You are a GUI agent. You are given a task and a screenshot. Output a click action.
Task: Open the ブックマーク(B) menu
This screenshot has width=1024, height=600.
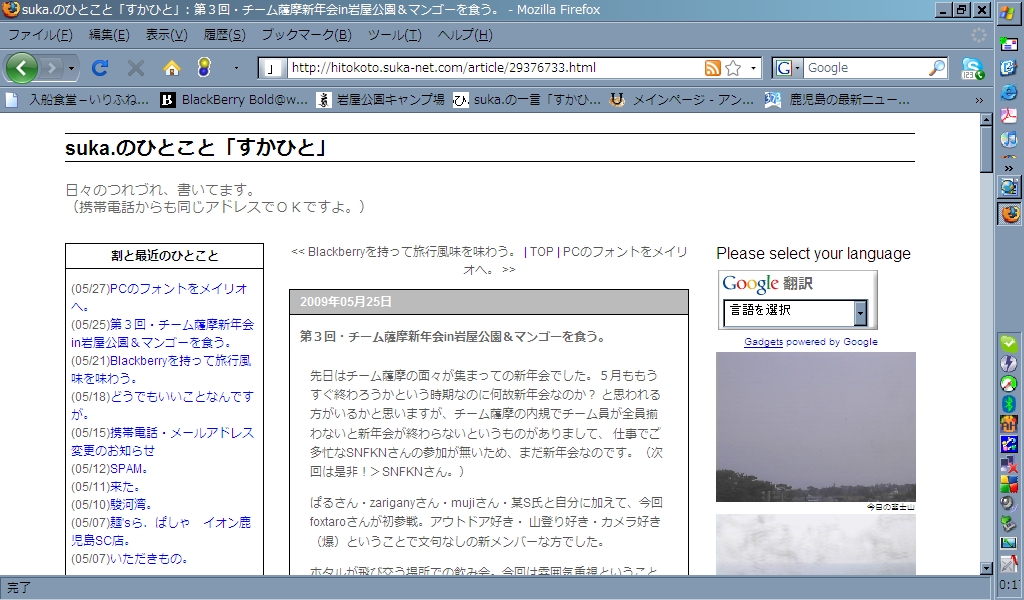pos(306,35)
